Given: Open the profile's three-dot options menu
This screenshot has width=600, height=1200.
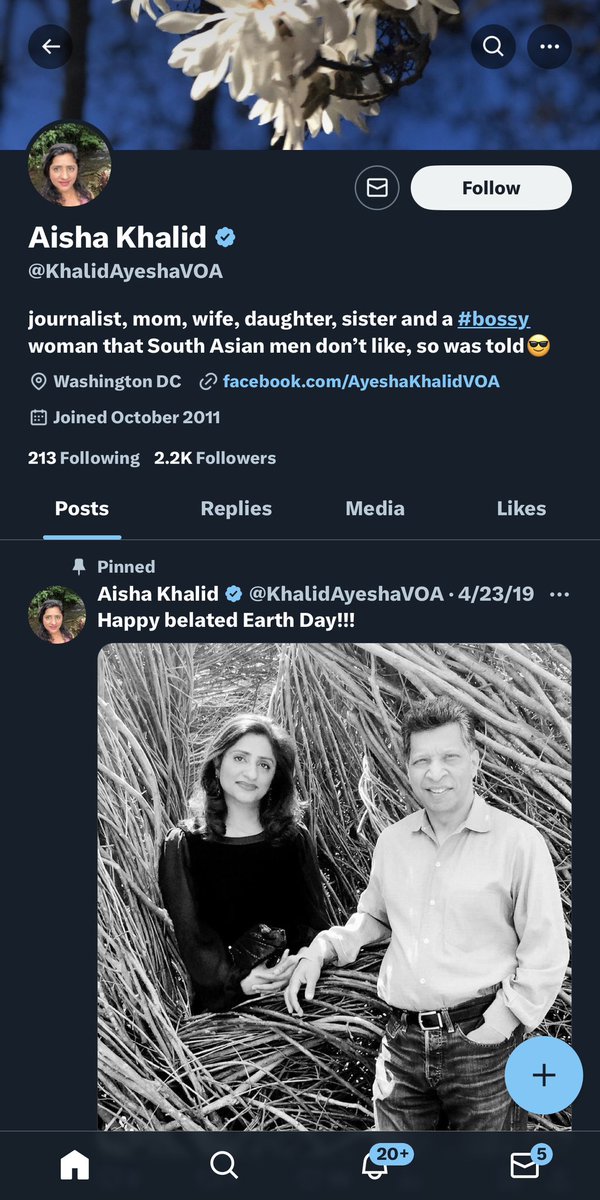Looking at the screenshot, I should click(x=549, y=46).
